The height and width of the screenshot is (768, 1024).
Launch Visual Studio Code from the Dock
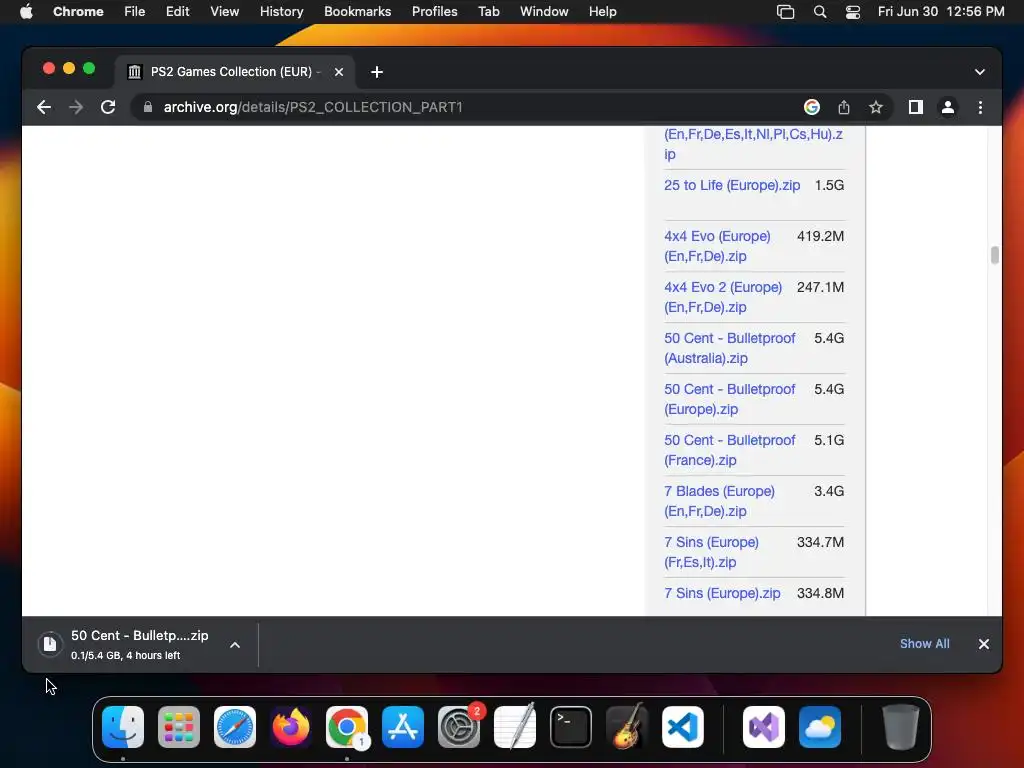pyautogui.click(x=682, y=727)
